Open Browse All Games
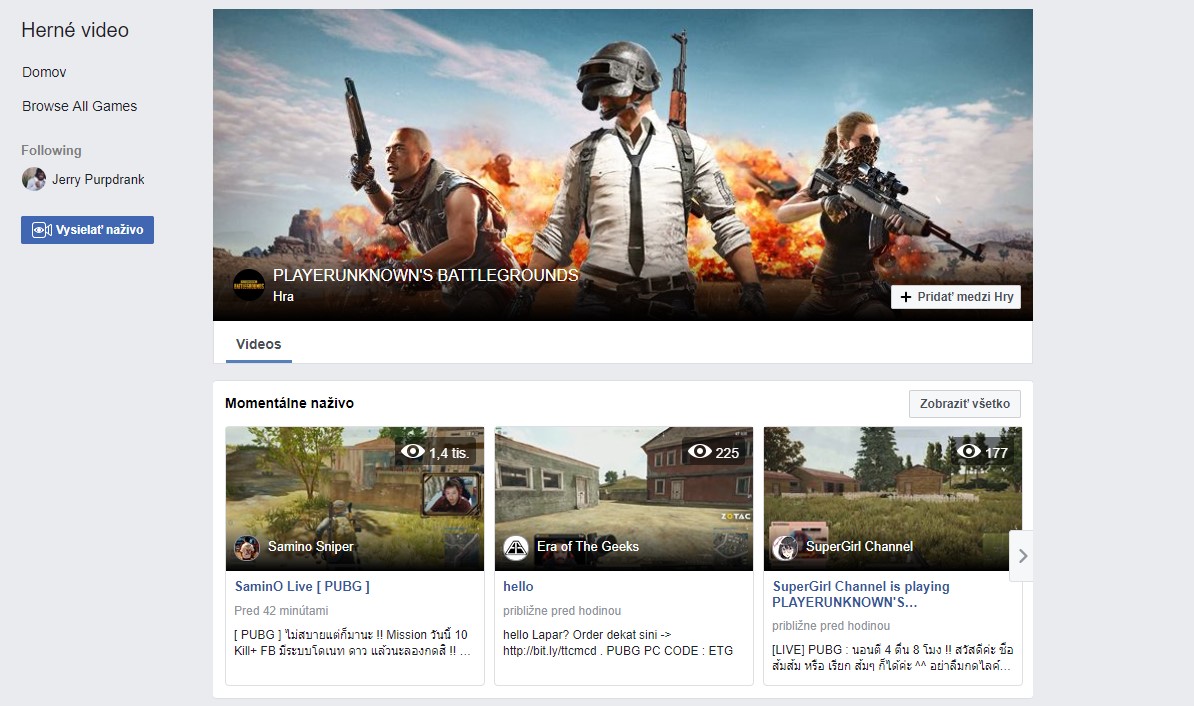This screenshot has height=706, width=1194. [x=79, y=107]
